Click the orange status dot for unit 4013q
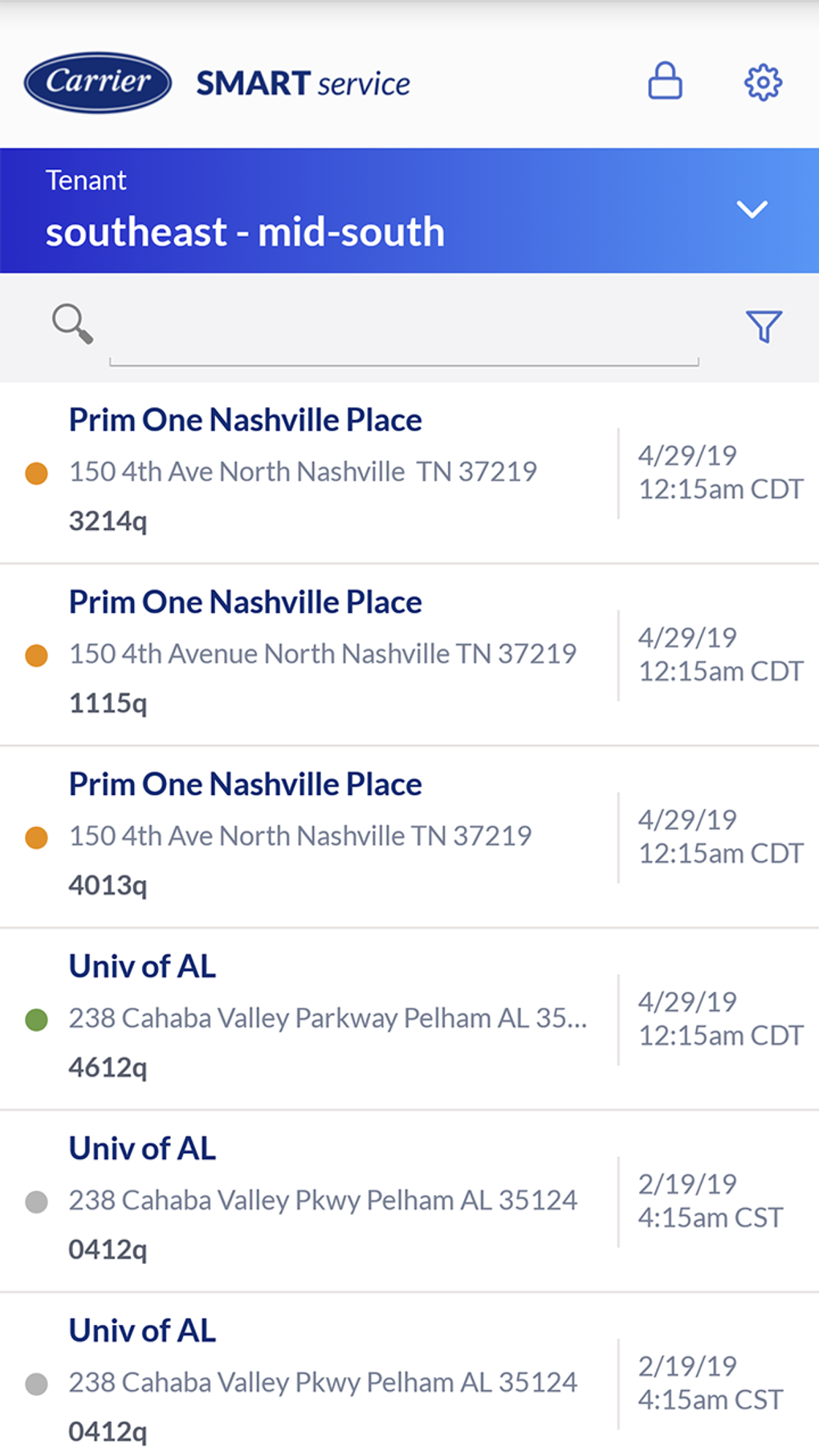This screenshot has height=1456, width=819. pos(36,838)
